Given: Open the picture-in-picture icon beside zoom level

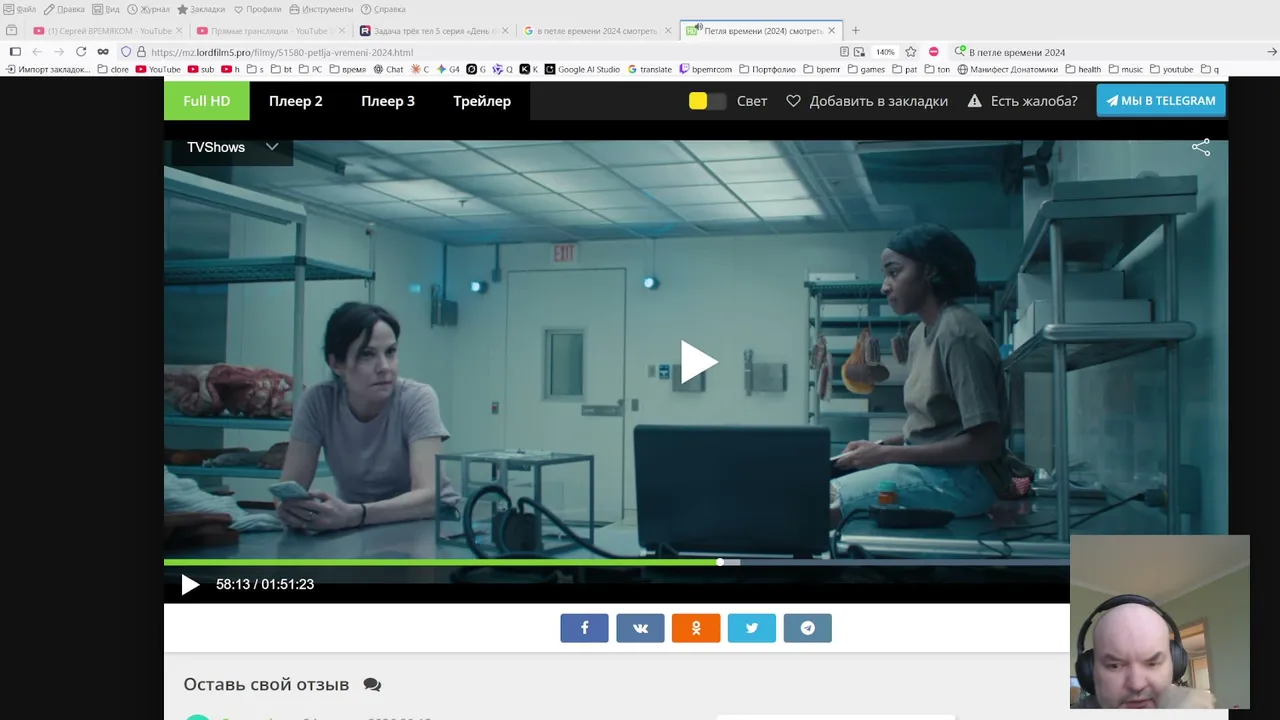Looking at the screenshot, I should (x=859, y=52).
